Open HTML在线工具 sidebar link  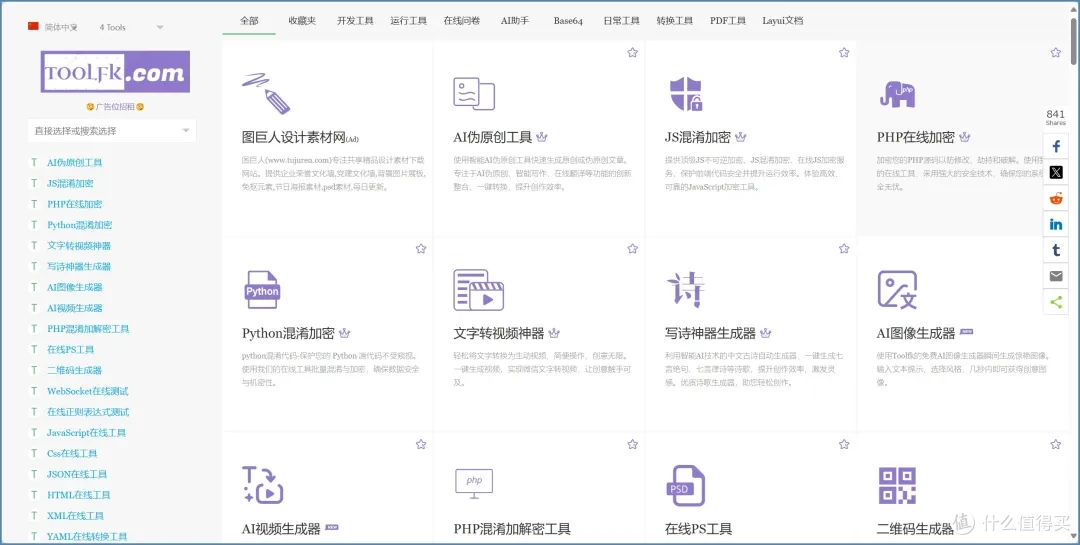coord(79,495)
